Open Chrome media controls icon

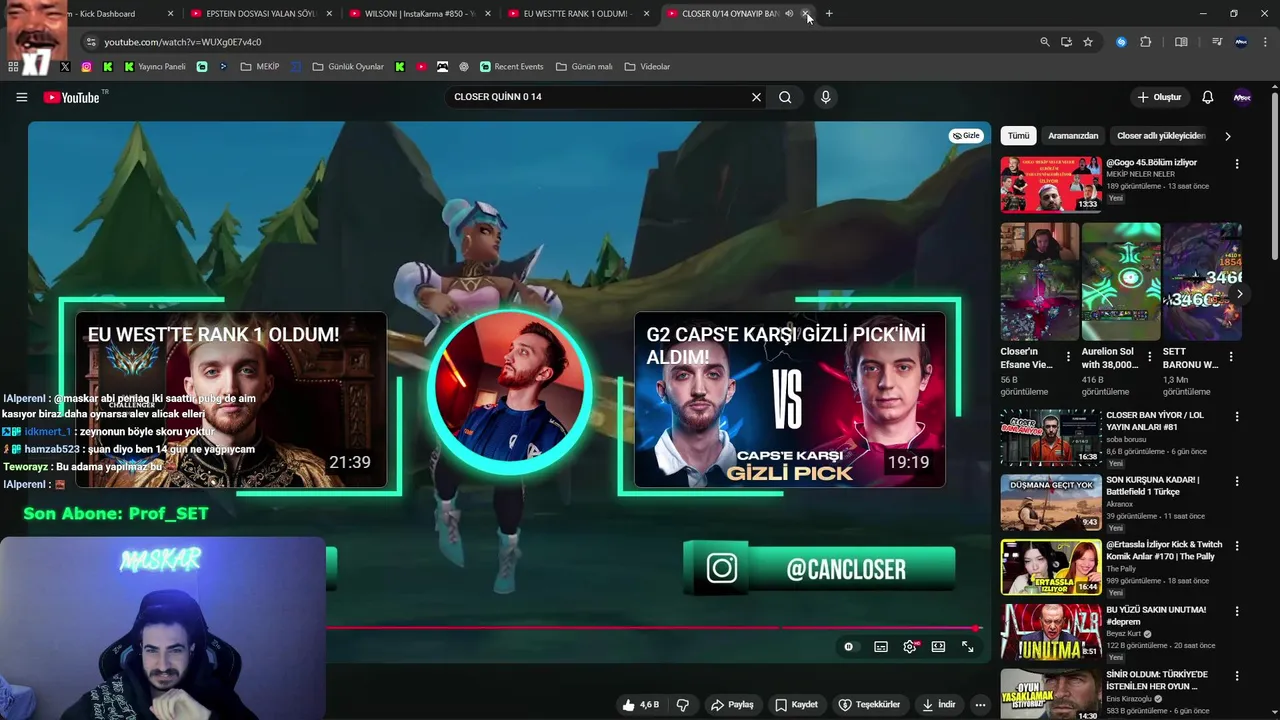[1216, 42]
